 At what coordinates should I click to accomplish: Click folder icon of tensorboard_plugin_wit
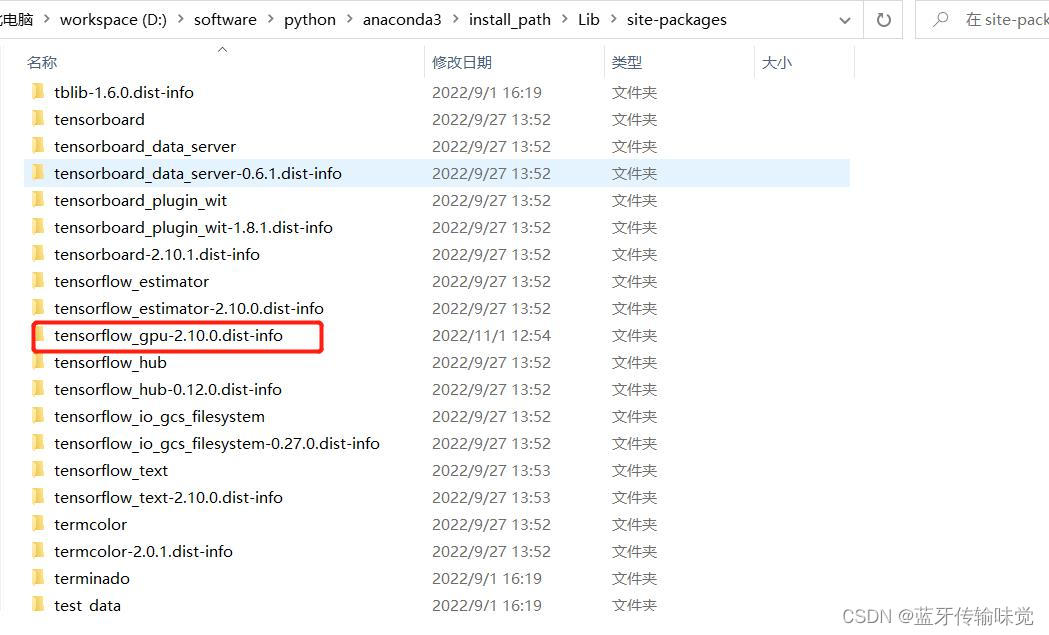click(x=38, y=199)
